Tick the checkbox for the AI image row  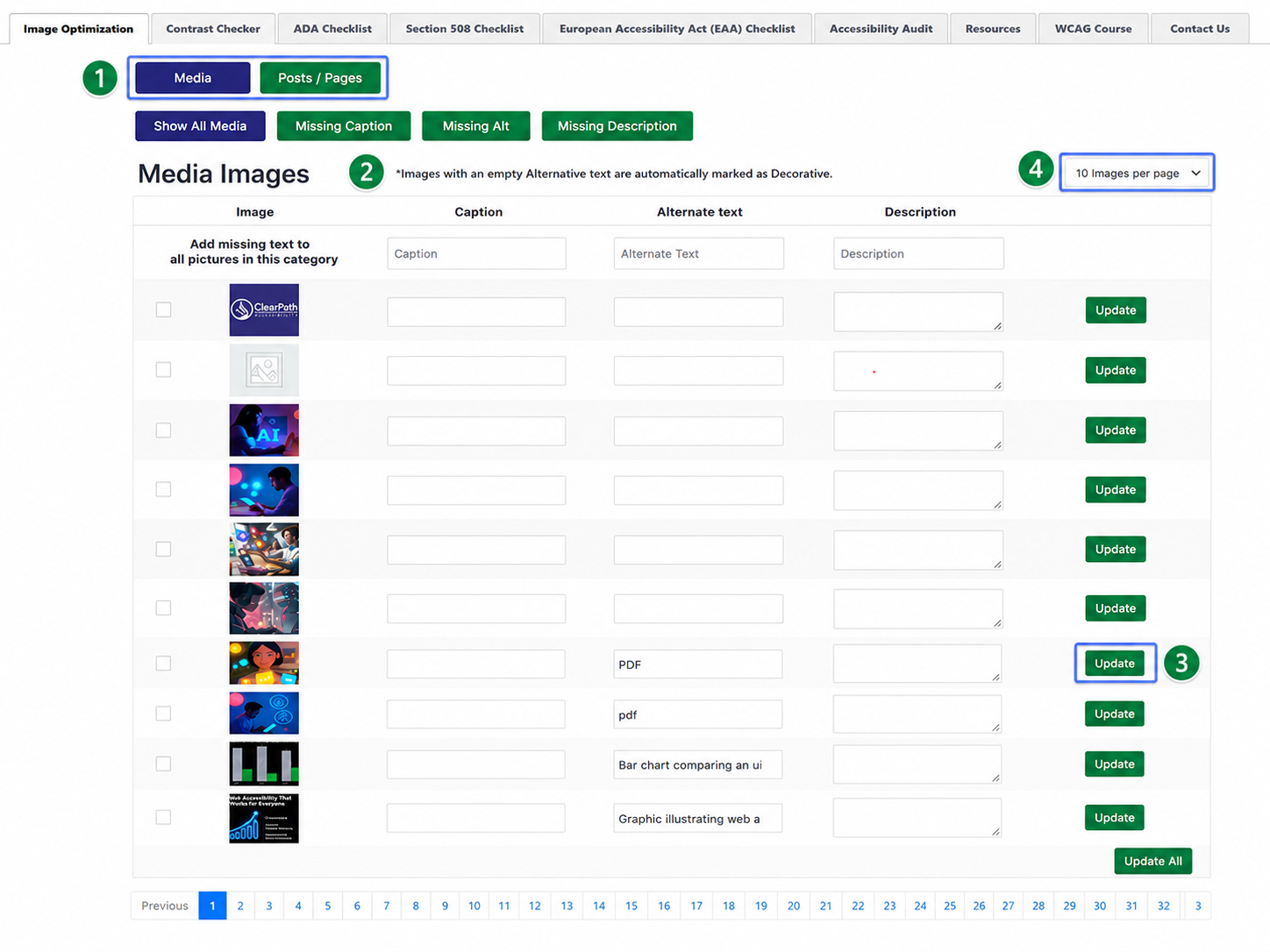click(x=163, y=430)
